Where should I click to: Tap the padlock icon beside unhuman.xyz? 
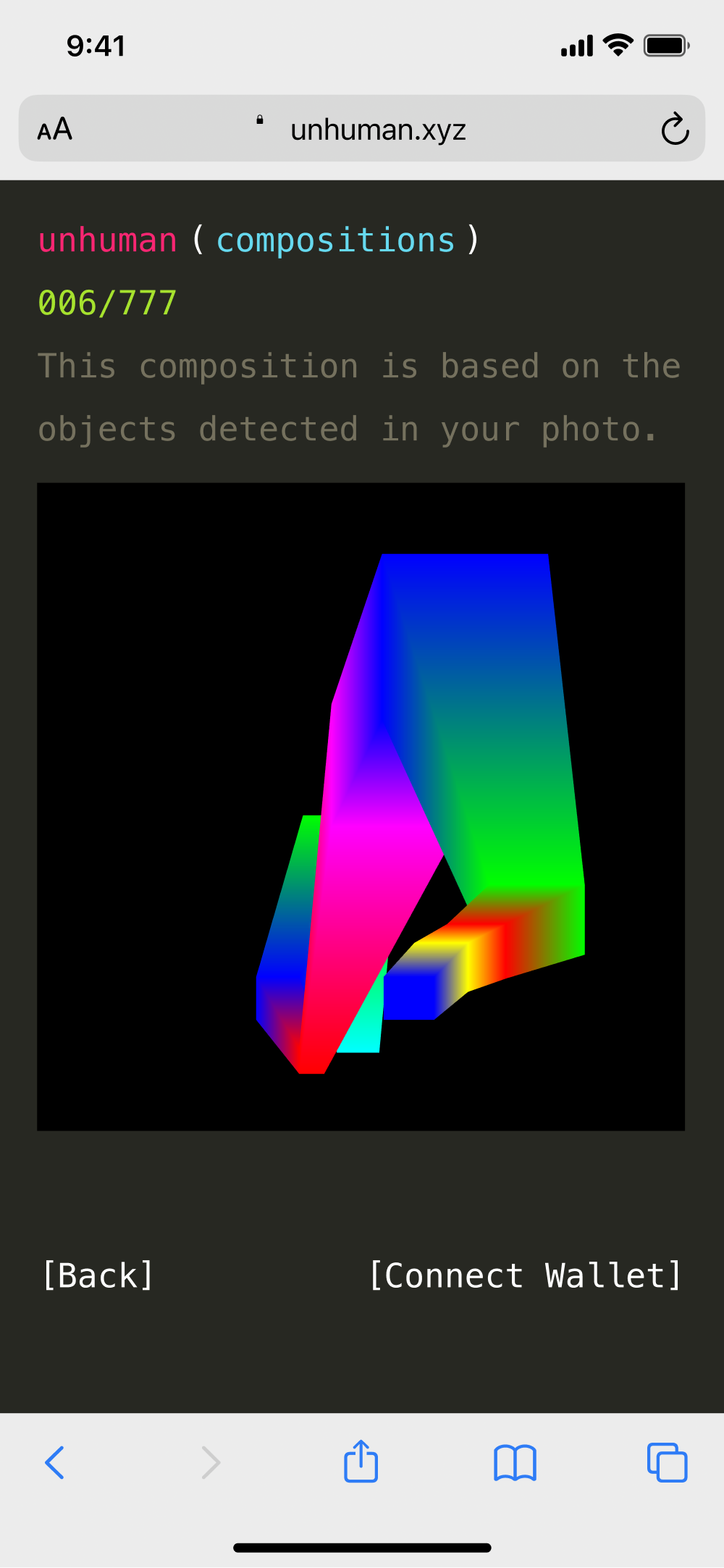pos(260,120)
